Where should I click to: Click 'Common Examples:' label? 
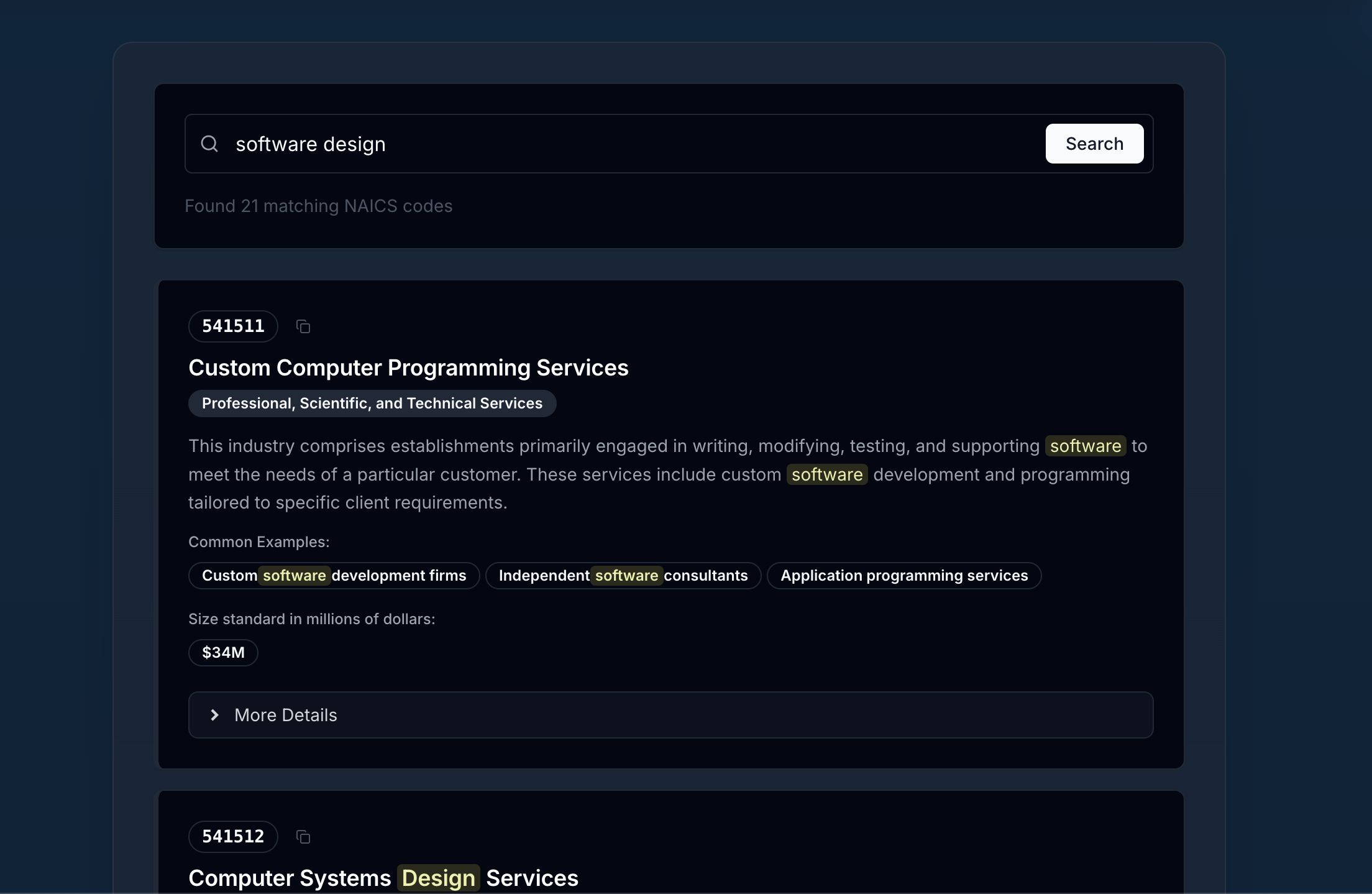258,542
